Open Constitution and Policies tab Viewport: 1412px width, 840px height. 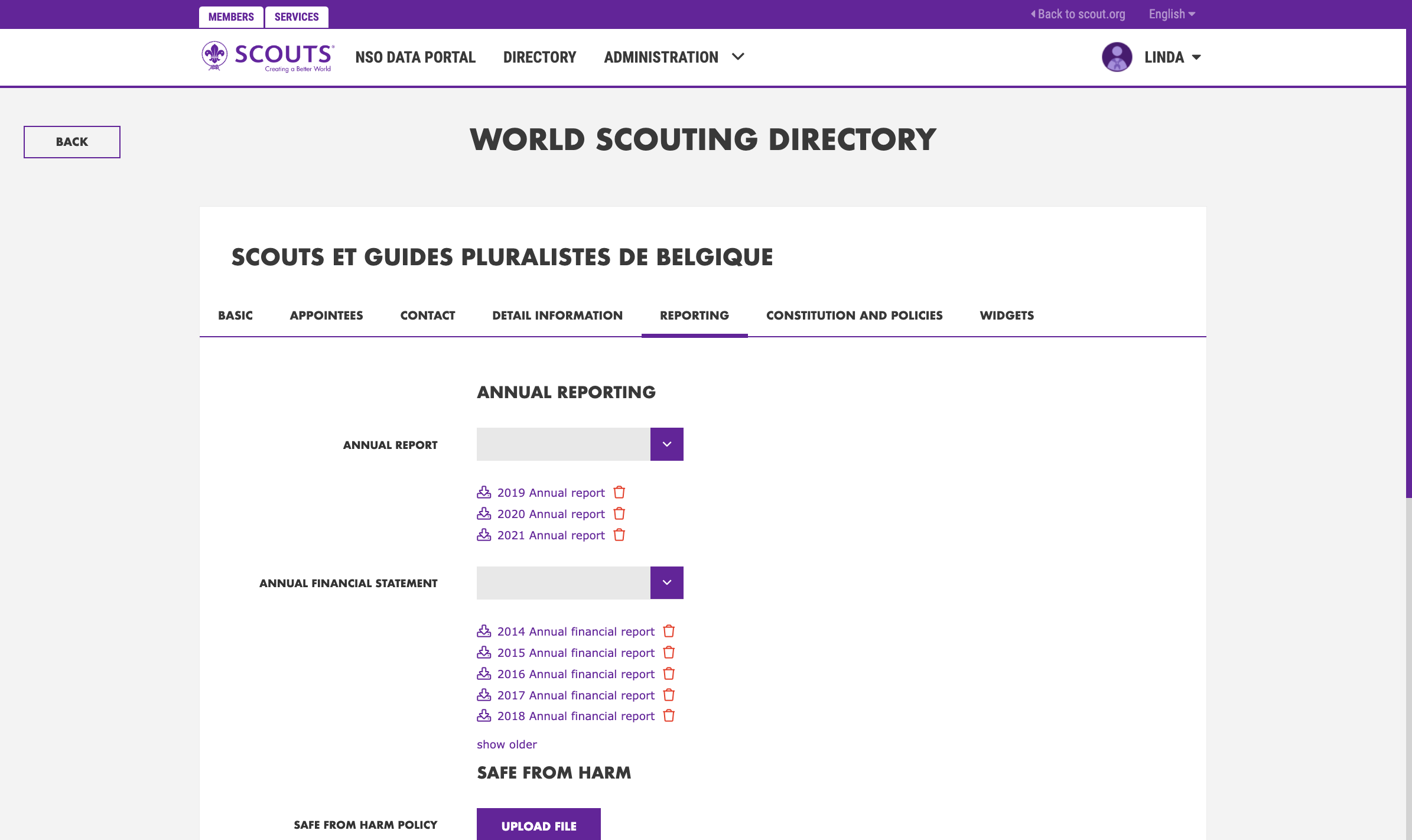coord(854,315)
